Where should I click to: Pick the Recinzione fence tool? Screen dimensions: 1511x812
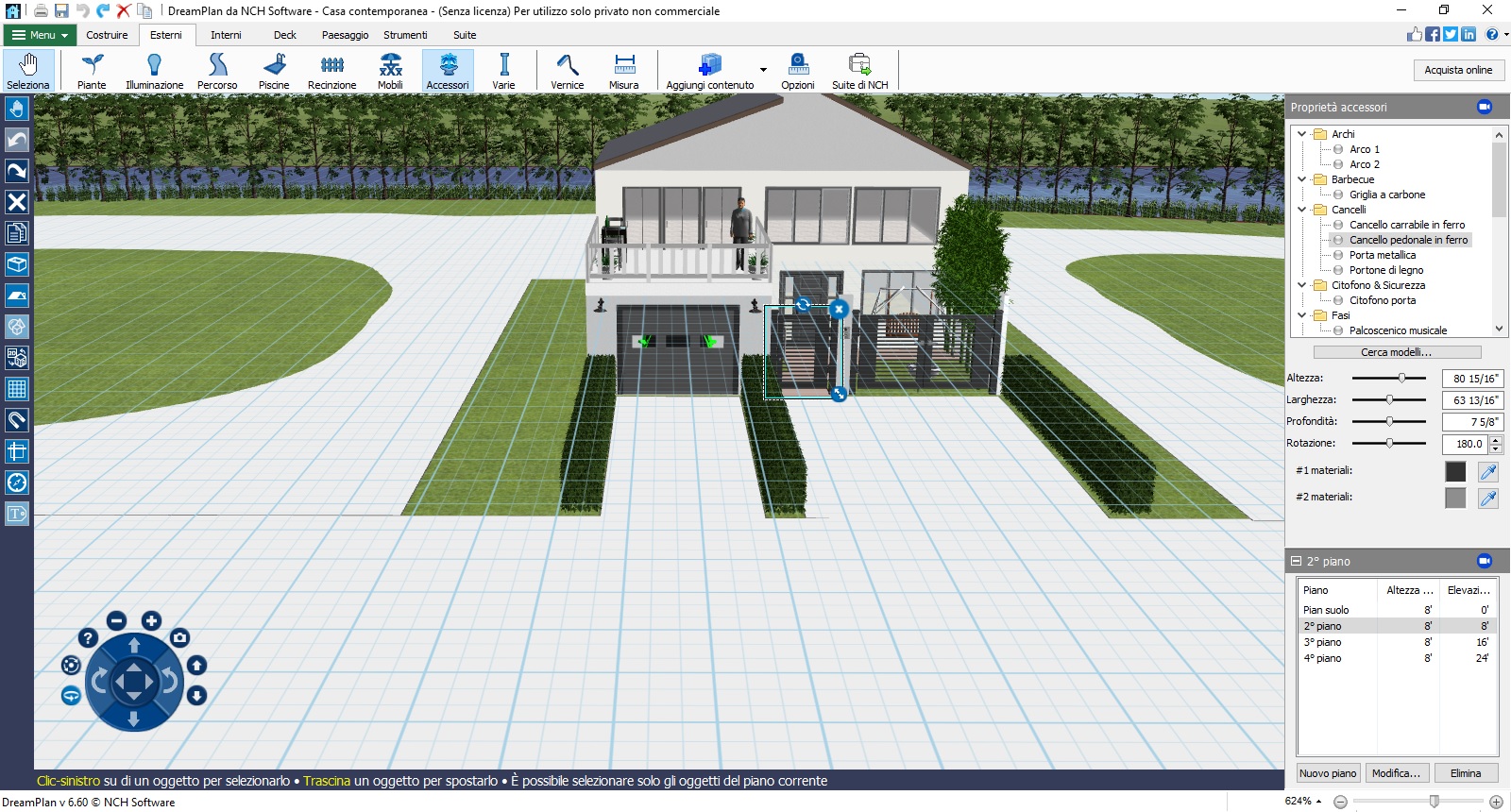331,71
